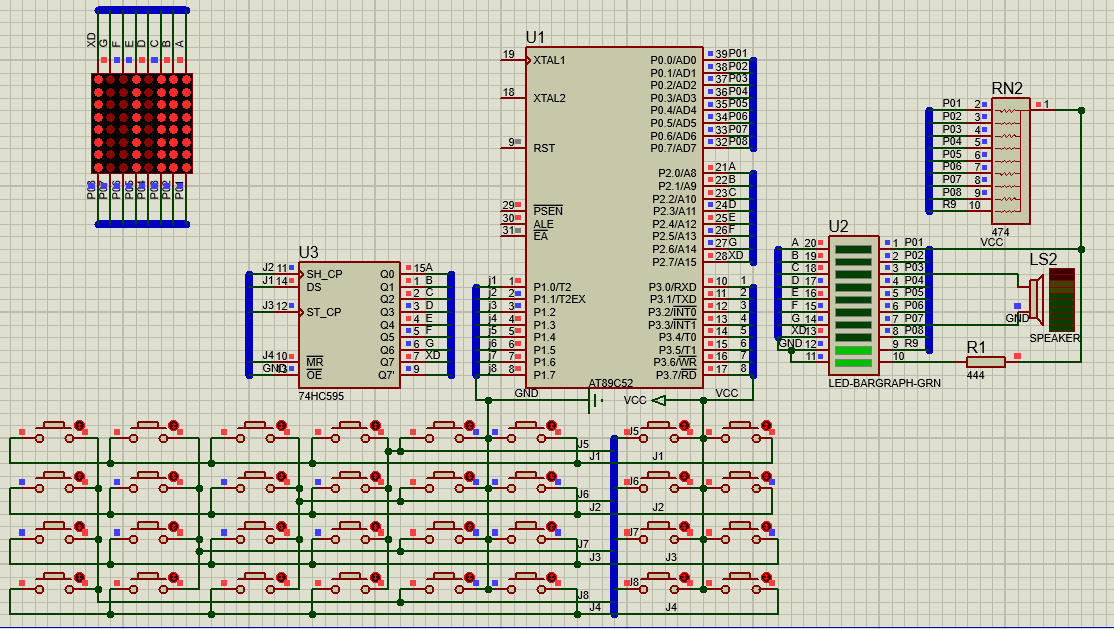Viewport: 1114px width, 629px height.
Task: Select the P3.6/WR pin label
Action: pos(676,362)
